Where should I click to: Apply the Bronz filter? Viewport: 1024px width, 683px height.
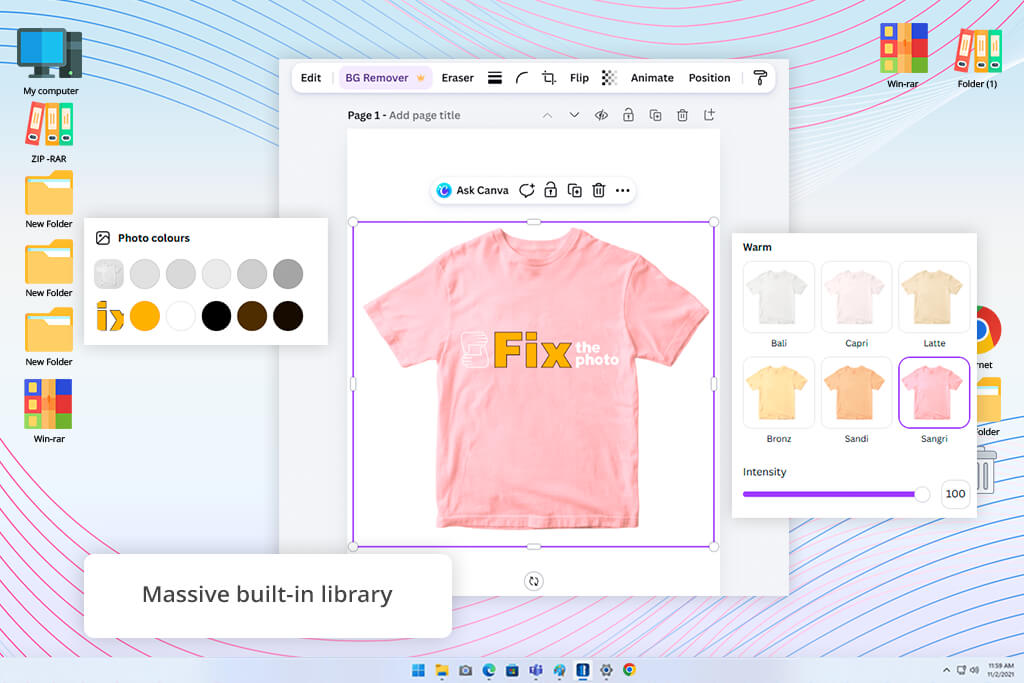[778, 393]
